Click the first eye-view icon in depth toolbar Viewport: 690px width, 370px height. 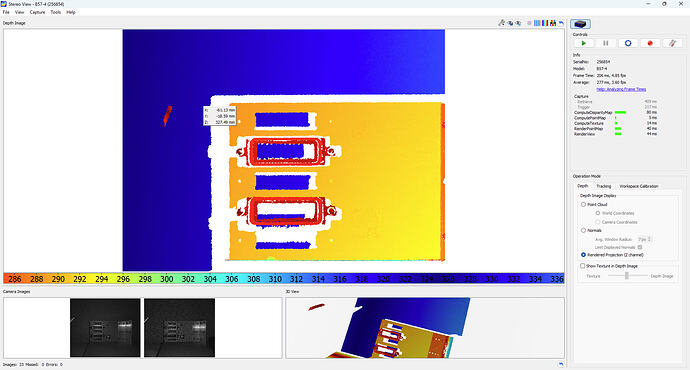coord(510,23)
